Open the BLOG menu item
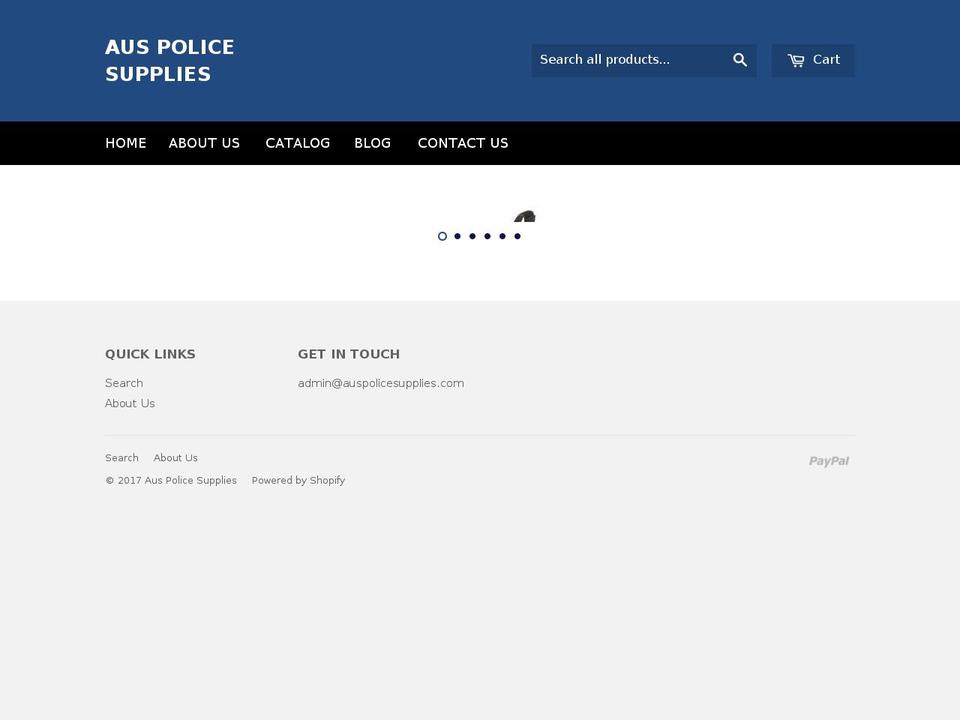This screenshot has height=720, width=960. [x=372, y=143]
